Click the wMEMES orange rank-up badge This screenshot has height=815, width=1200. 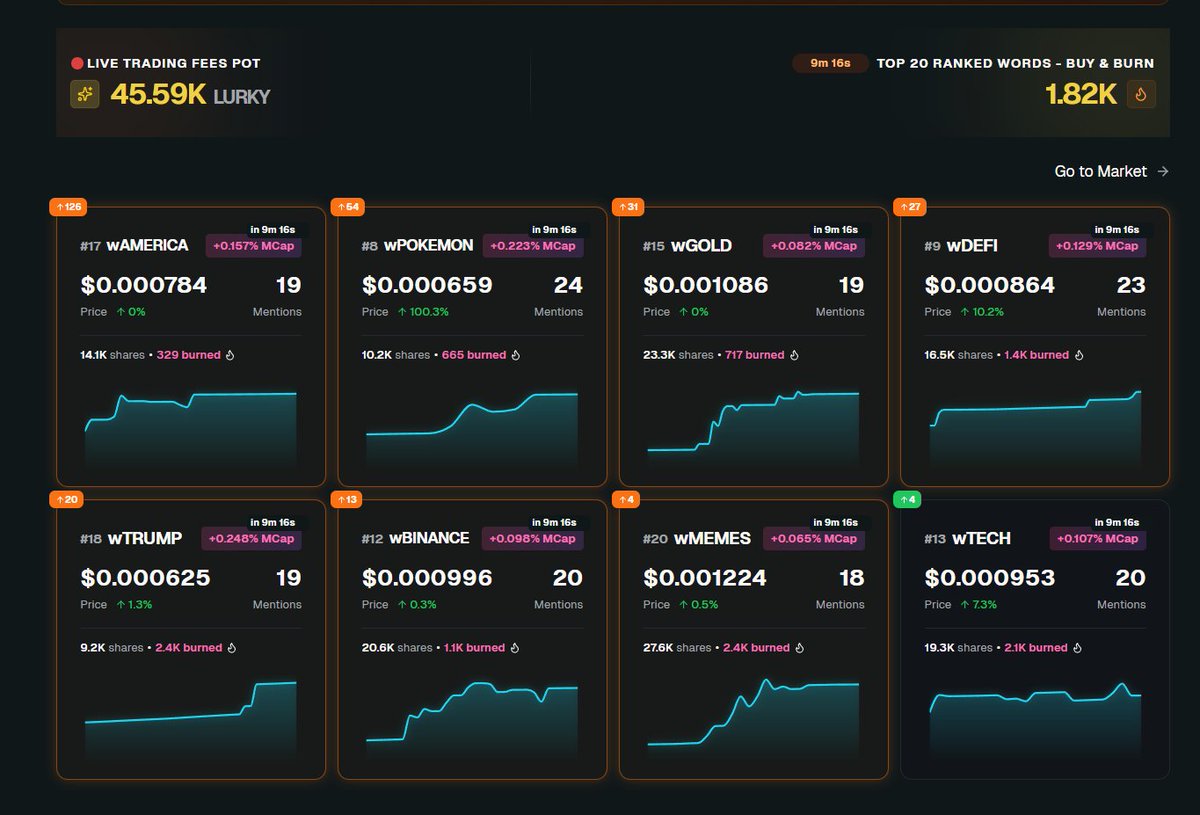click(x=625, y=499)
